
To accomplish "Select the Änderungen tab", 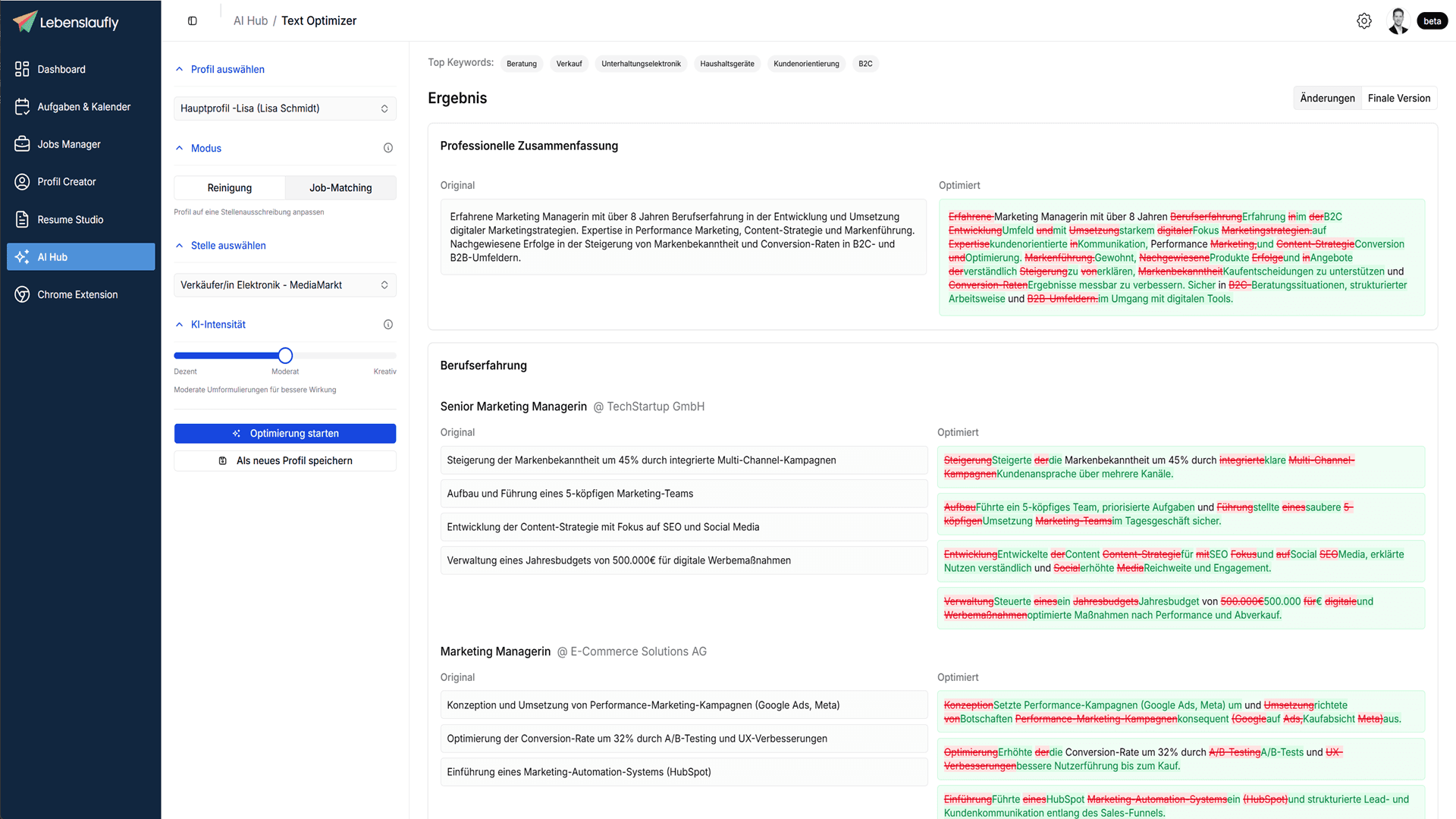I will point(1327,98).
